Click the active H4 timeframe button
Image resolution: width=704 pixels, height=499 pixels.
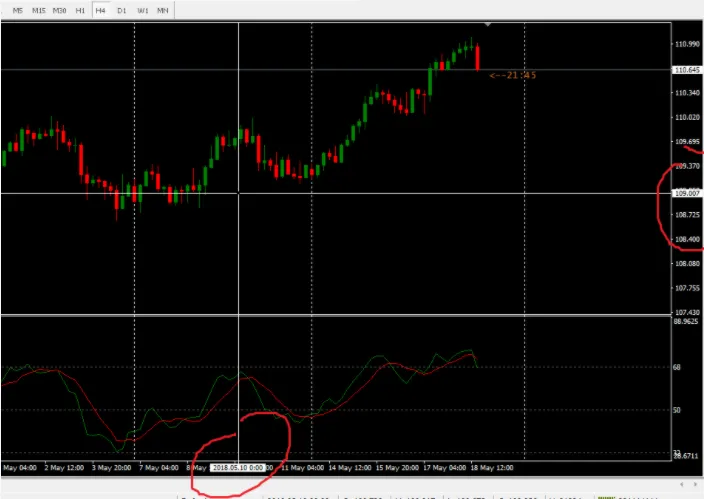click(101, 10)
